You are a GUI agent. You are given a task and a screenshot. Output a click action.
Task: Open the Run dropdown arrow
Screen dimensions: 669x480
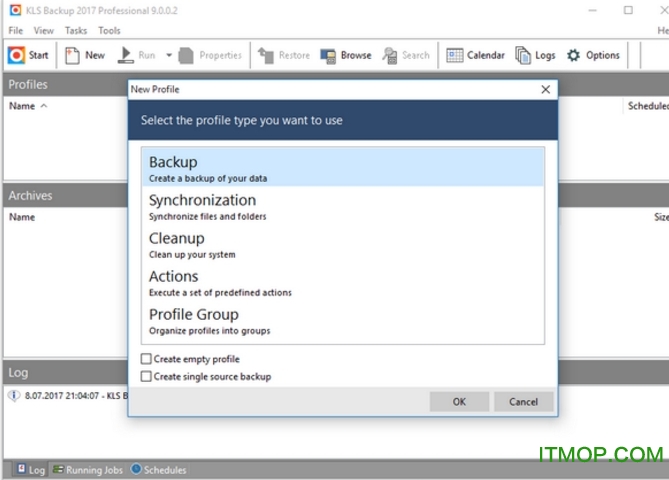tap(169, 55)
